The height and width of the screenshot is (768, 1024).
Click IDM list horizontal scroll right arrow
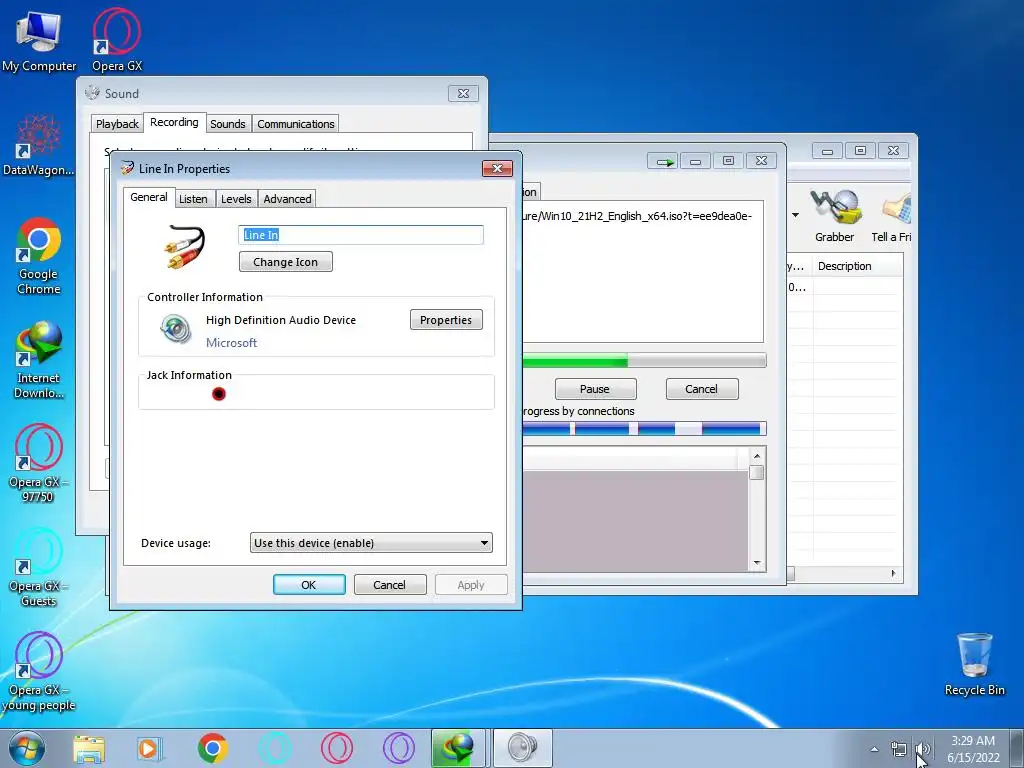point(893,573)
